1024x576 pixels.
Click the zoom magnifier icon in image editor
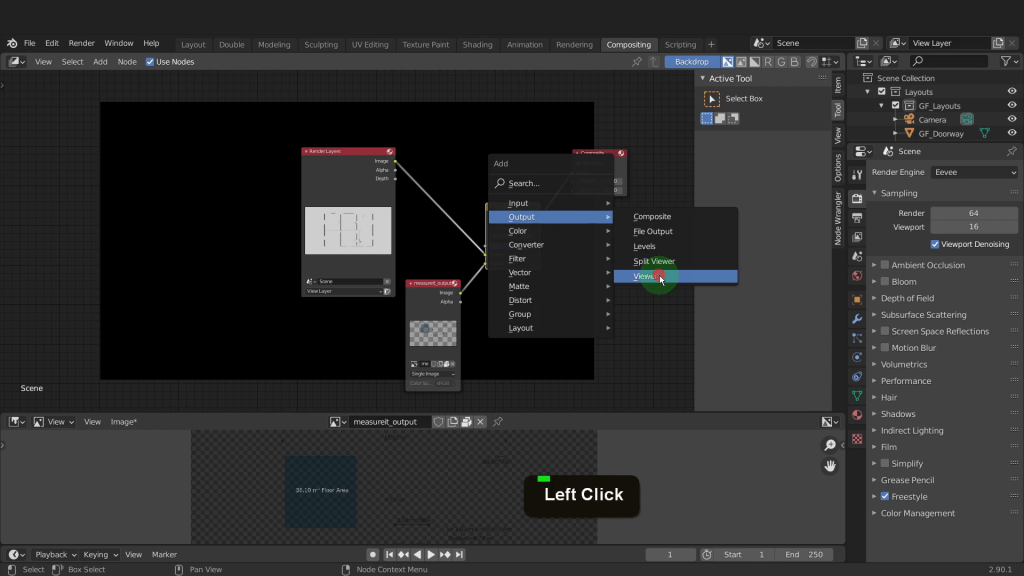point(830,446)
